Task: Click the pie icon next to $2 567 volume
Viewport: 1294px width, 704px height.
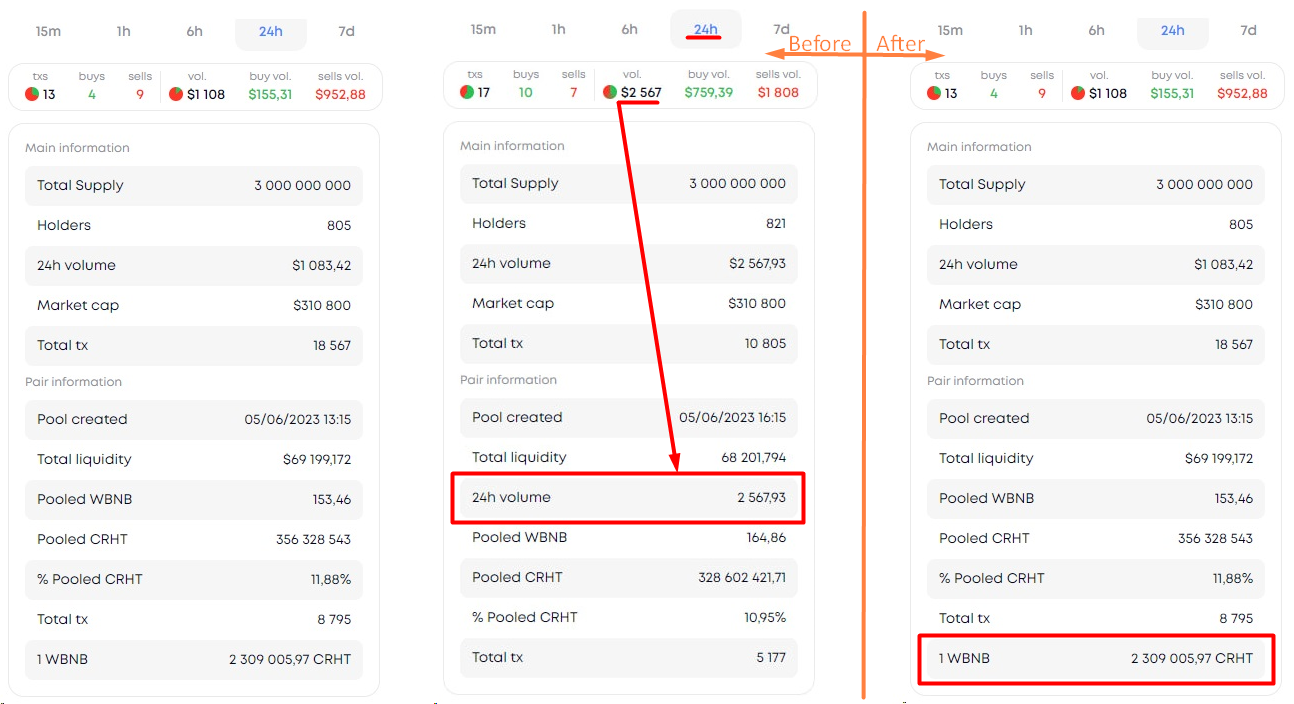Action: pyautogui.click(x=610, y=92)
